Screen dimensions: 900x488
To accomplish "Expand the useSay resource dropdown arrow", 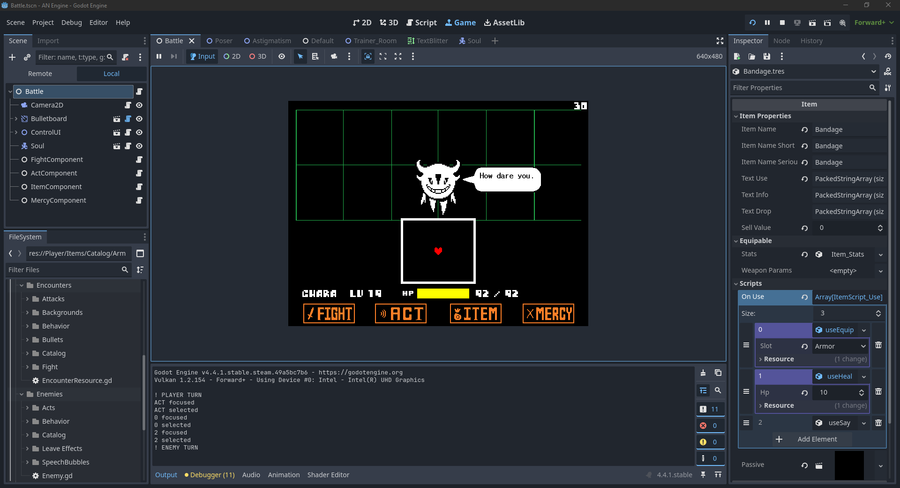I will (x=864, y=423).
